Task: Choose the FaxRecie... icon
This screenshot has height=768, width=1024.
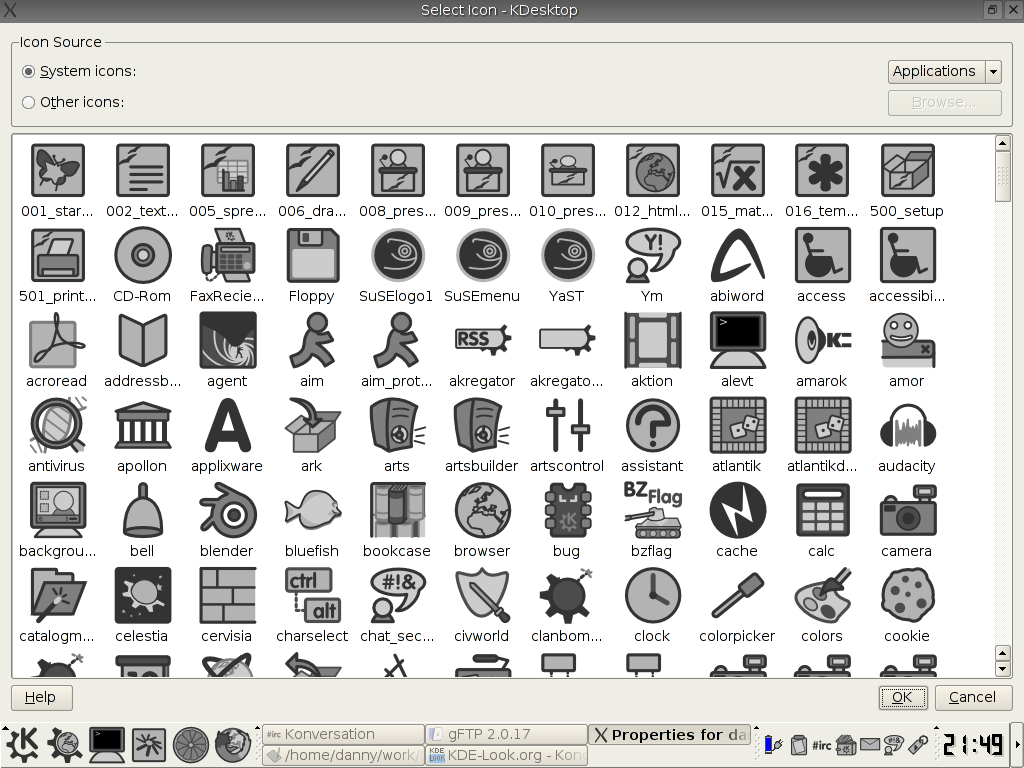Action: click(227, 256)
